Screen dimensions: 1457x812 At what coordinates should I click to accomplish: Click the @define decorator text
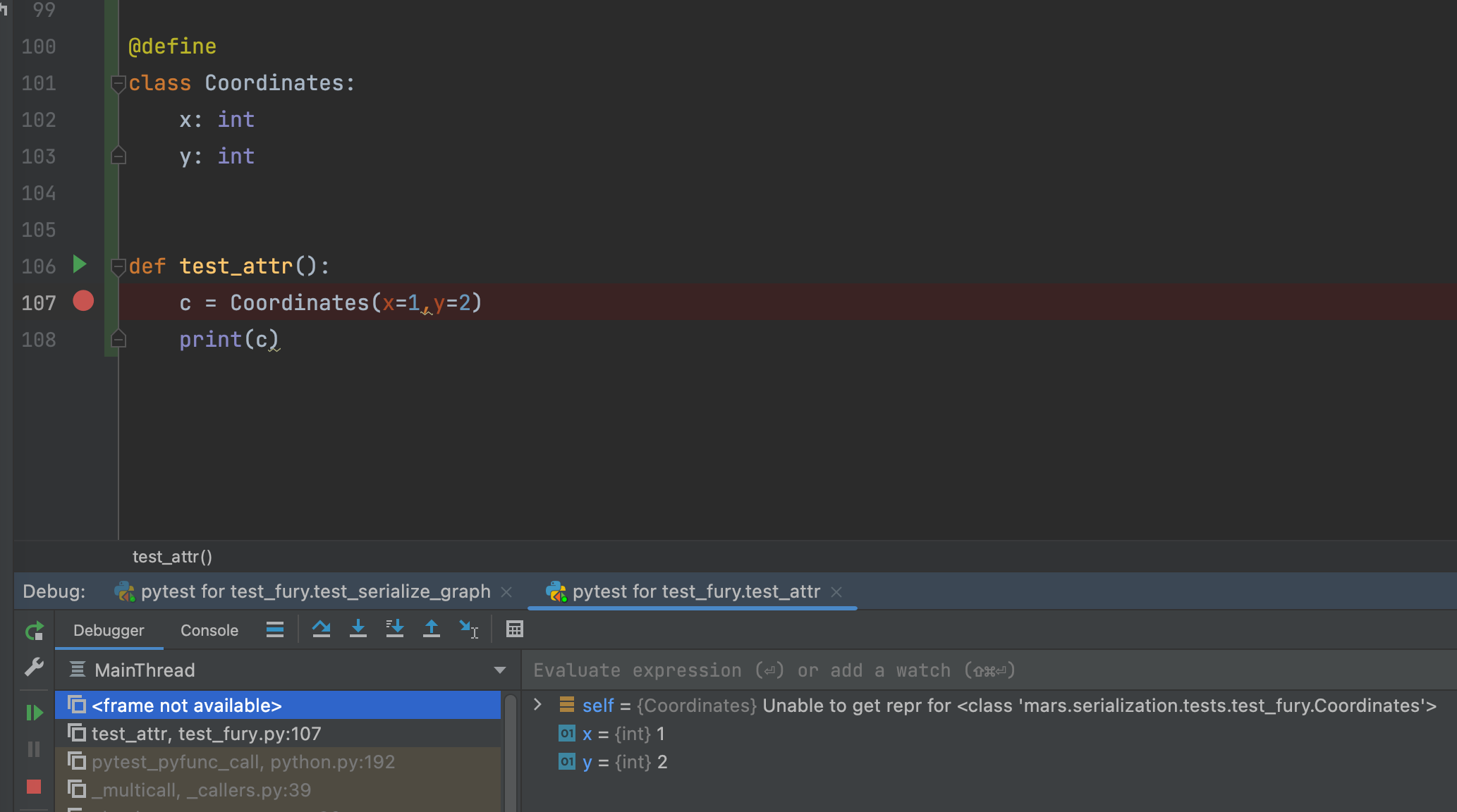(x=172, y=47)
